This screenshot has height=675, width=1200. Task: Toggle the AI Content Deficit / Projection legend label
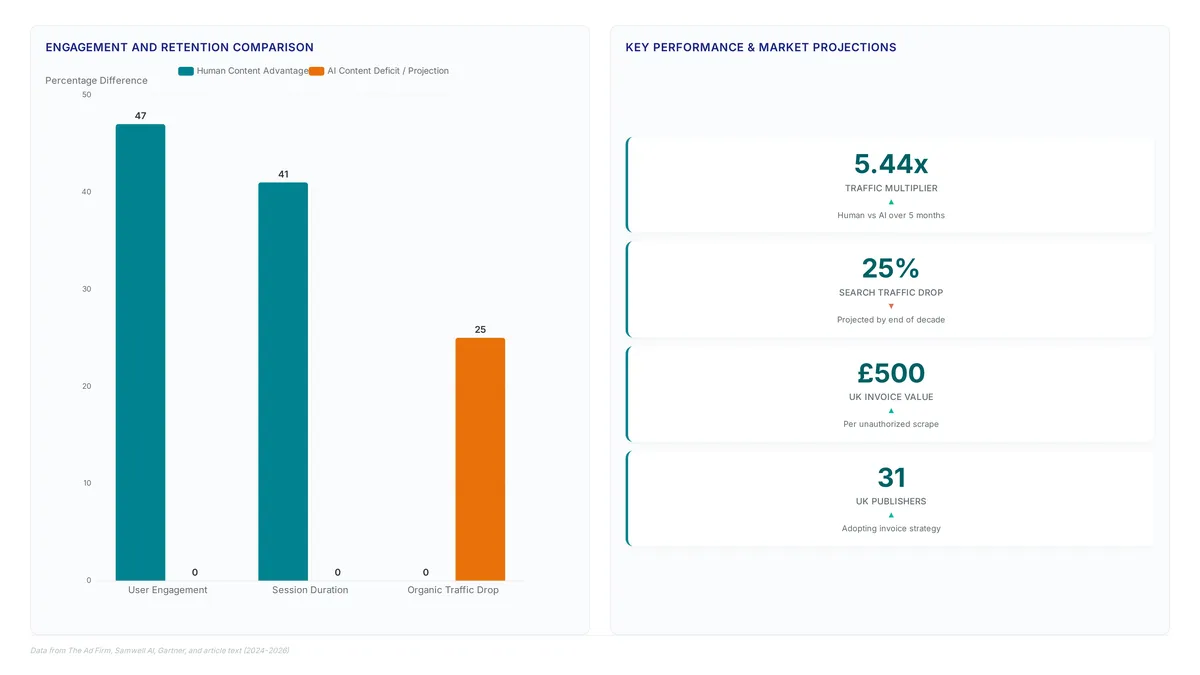[x=388, y=71]
